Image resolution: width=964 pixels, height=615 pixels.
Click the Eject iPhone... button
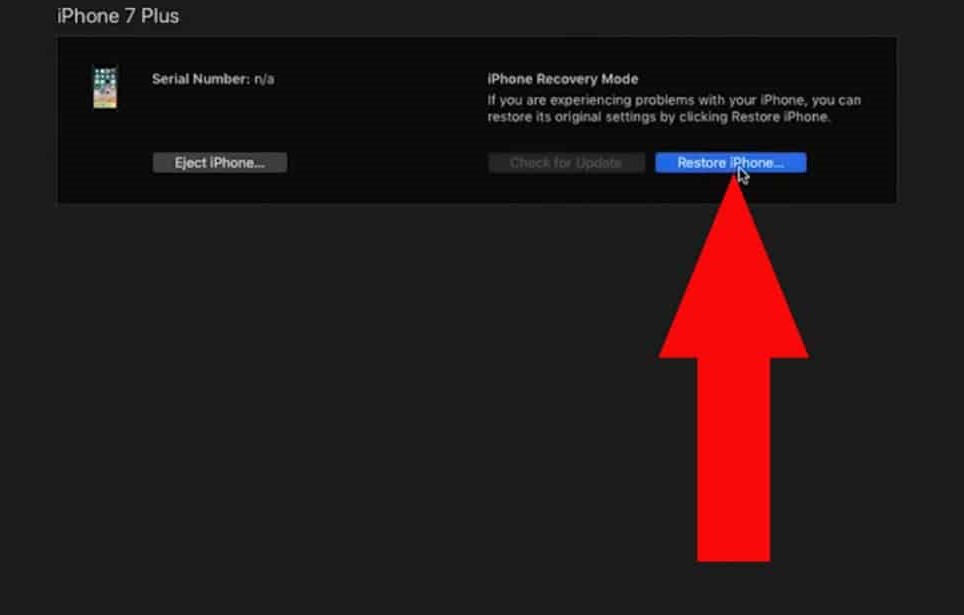tap(219, 162)
